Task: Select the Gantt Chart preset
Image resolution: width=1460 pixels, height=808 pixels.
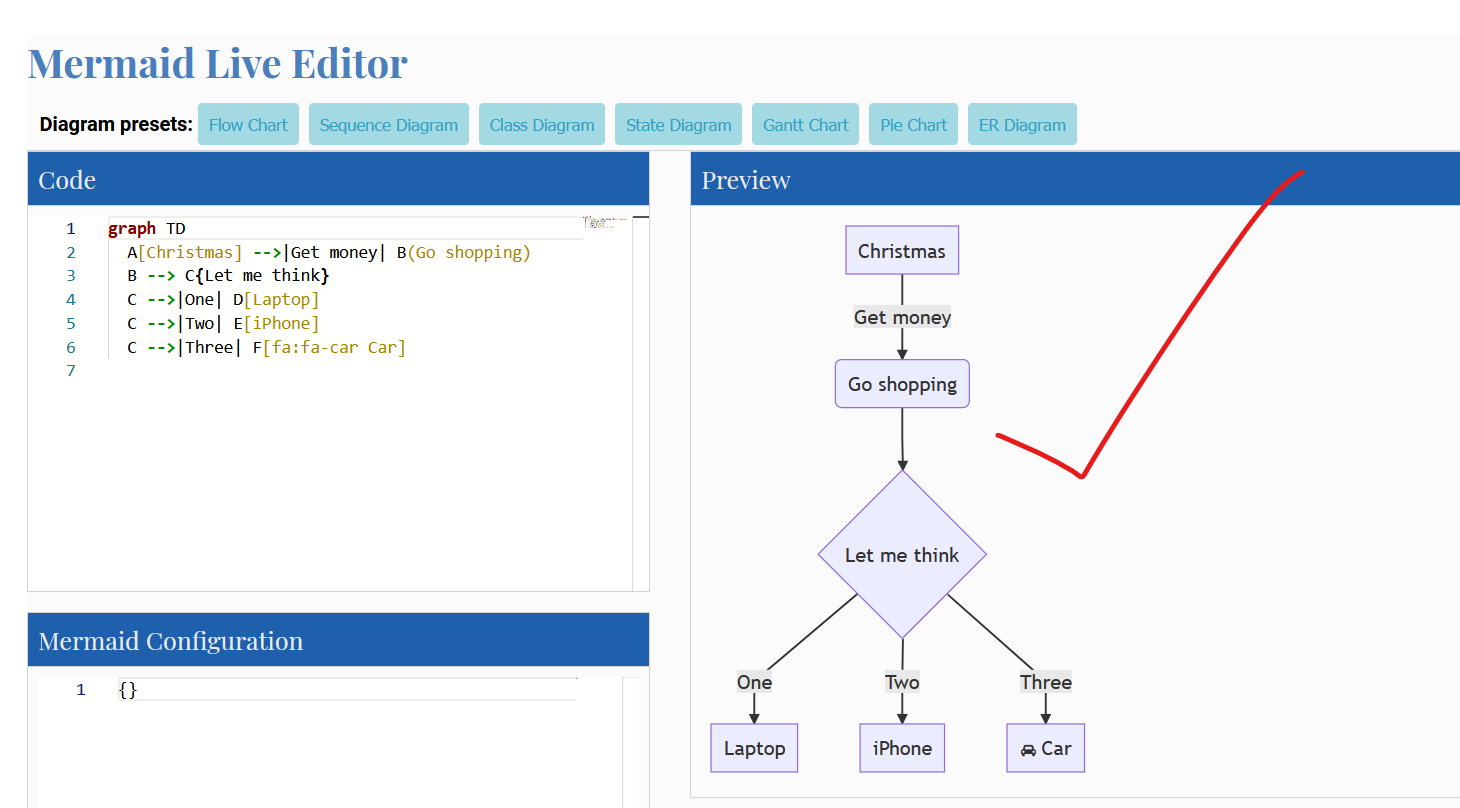Action: tap(805, 124)
